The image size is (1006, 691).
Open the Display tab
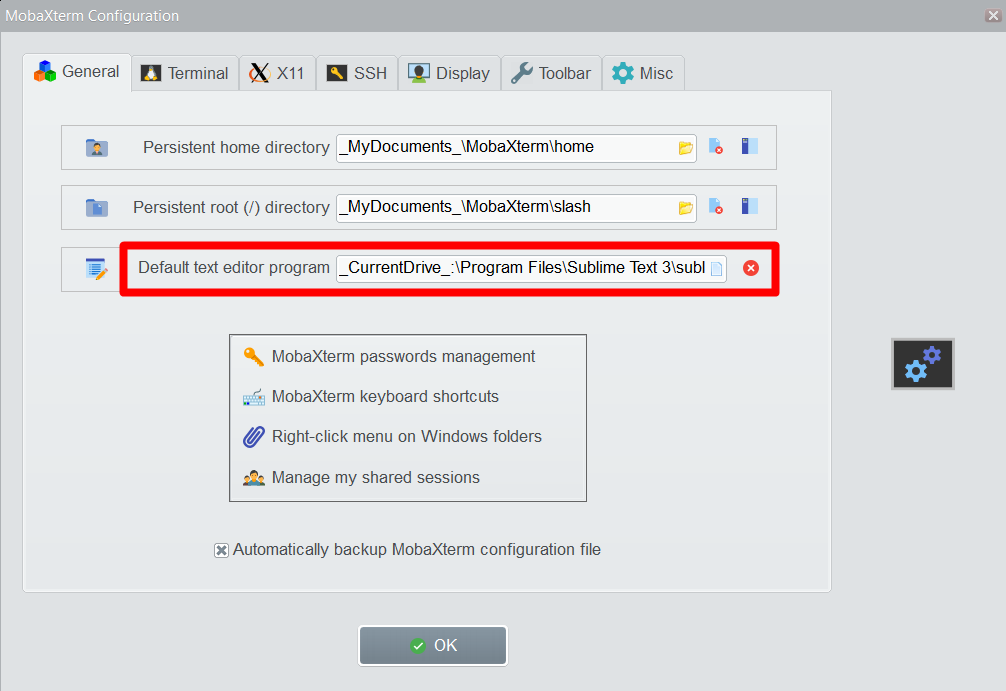(448, 72)
